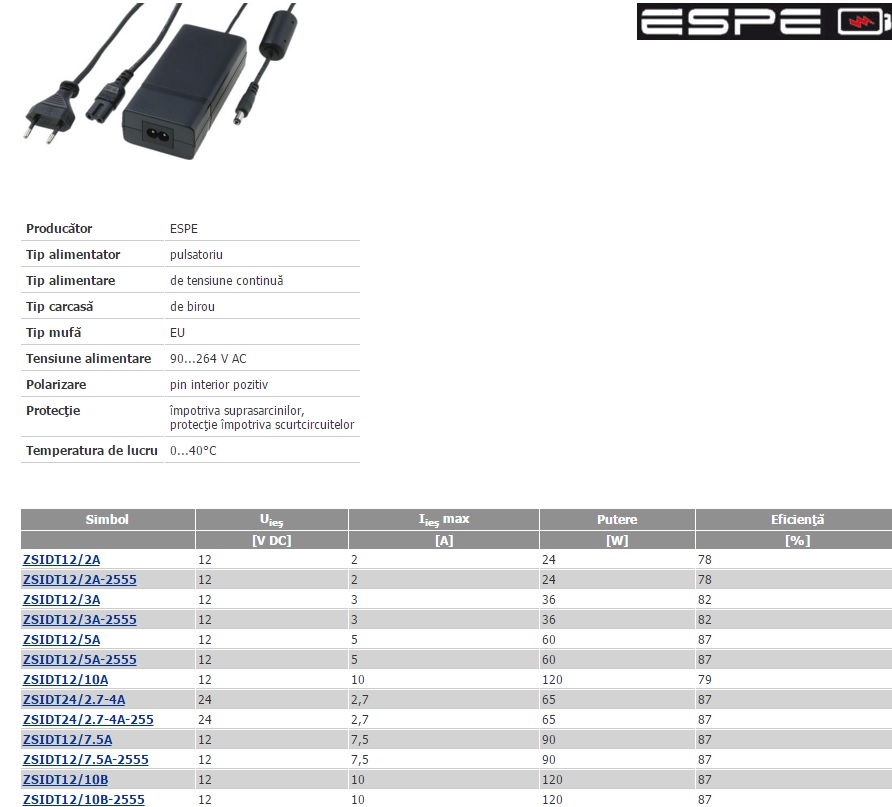
Task: Click the ESPE manufacturer value
Action: [x=184, y=229]
